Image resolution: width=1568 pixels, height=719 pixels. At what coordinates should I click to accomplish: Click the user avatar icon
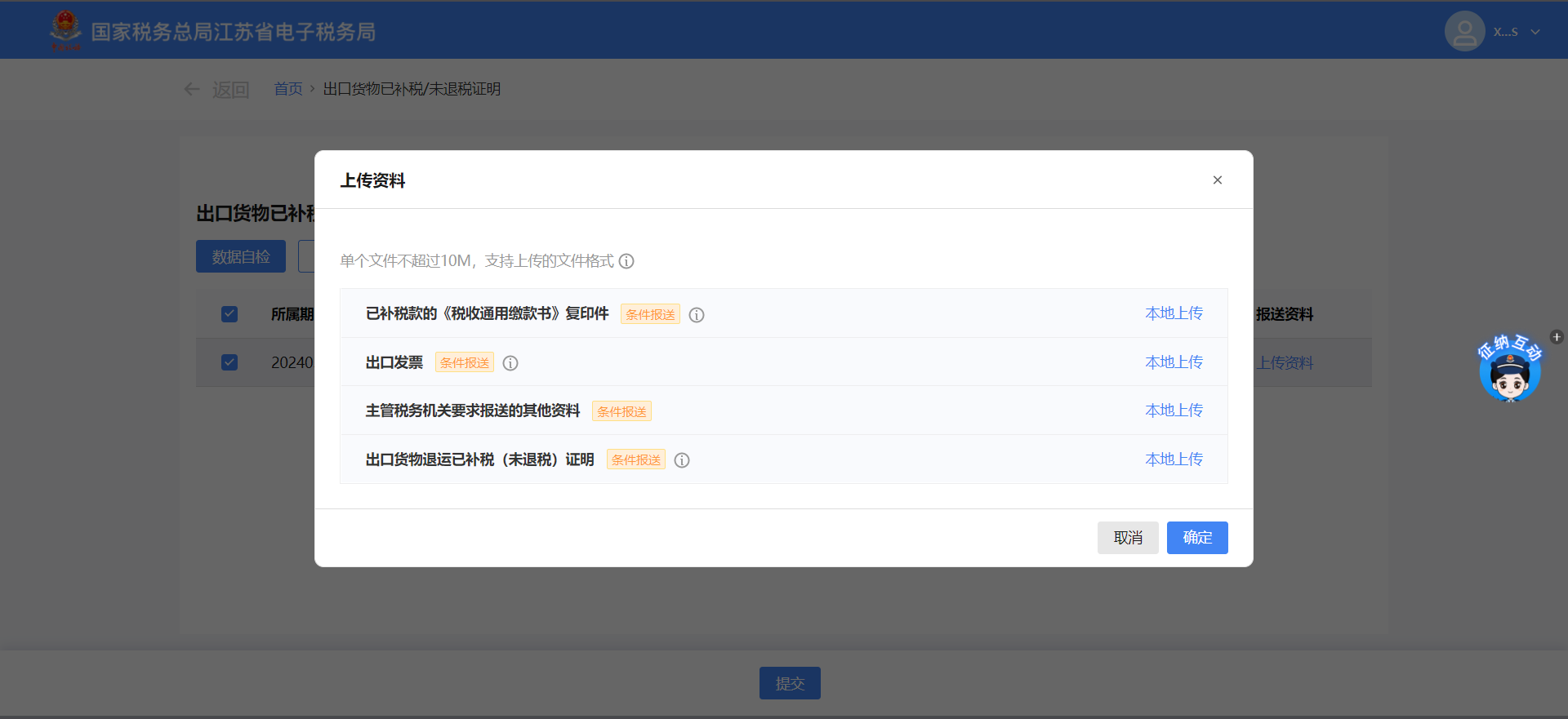click(x=1464, y=32)
